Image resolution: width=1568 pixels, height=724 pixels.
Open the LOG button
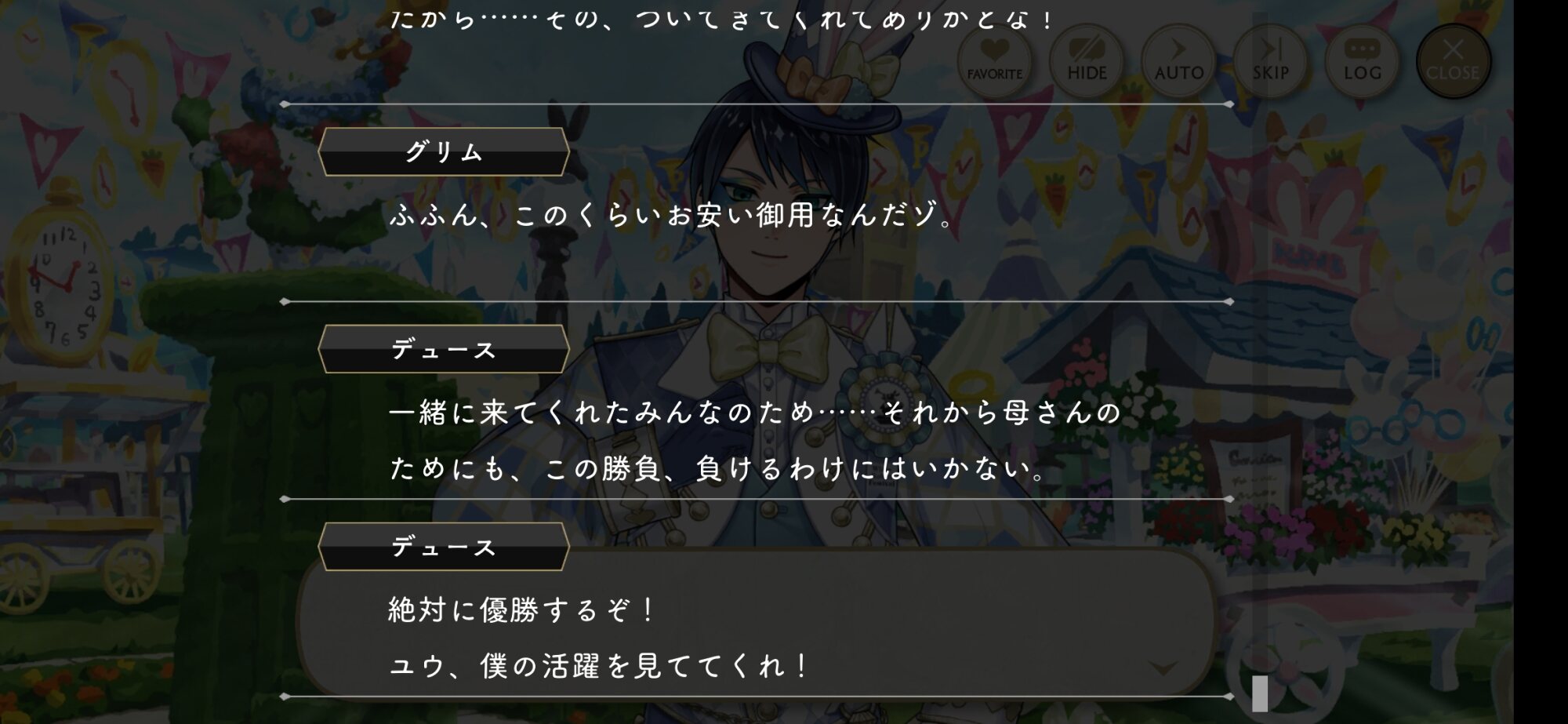(x=1362, y=60)
